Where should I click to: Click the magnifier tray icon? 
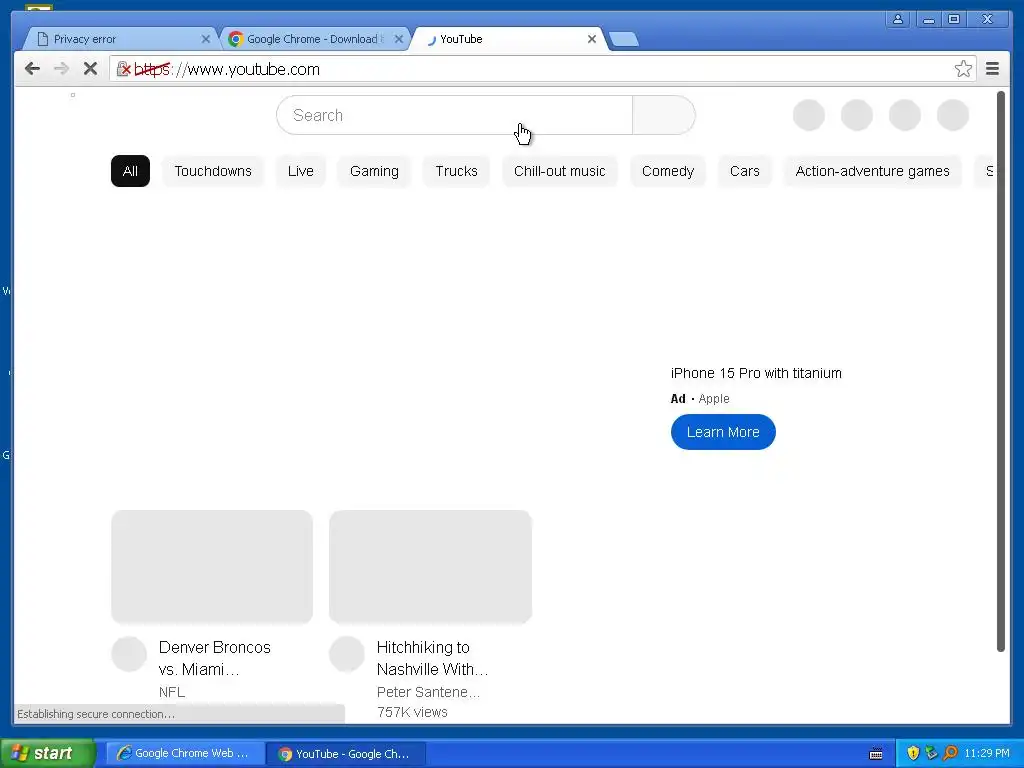(x=950, y=753)
